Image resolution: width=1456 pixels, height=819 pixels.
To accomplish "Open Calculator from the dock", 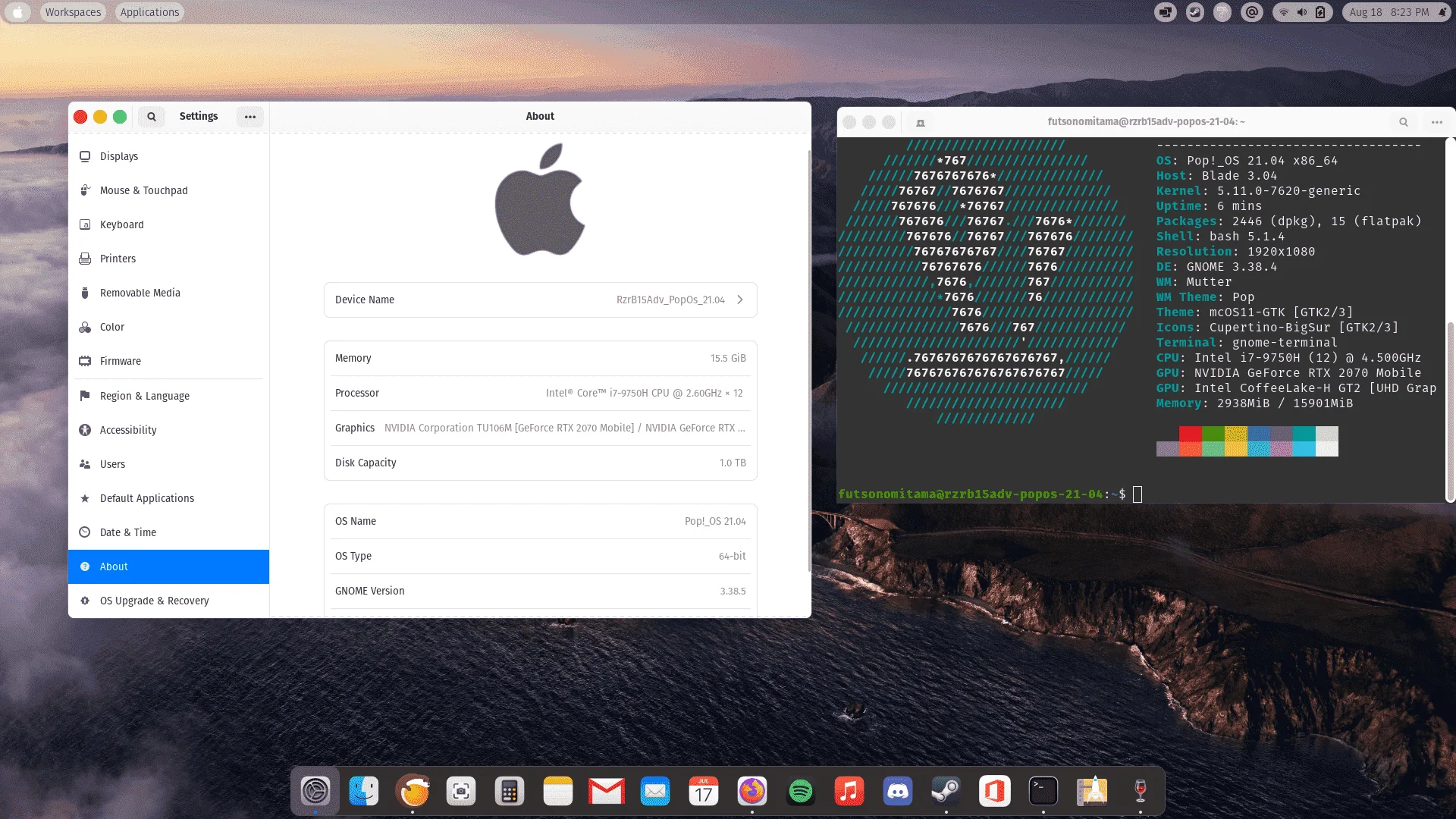I will pyautogui.click(x=510, y=792).
